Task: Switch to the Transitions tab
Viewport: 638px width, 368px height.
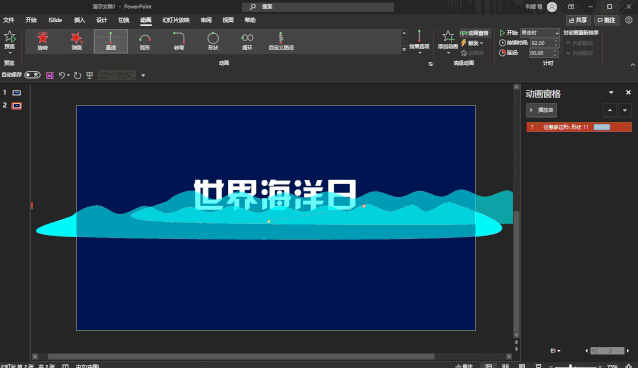Action: click(x=124, y=20)
